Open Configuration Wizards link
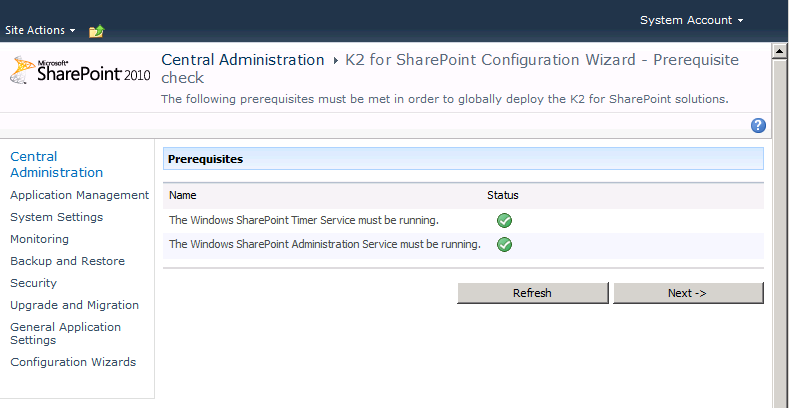 (x=73, y=362)
